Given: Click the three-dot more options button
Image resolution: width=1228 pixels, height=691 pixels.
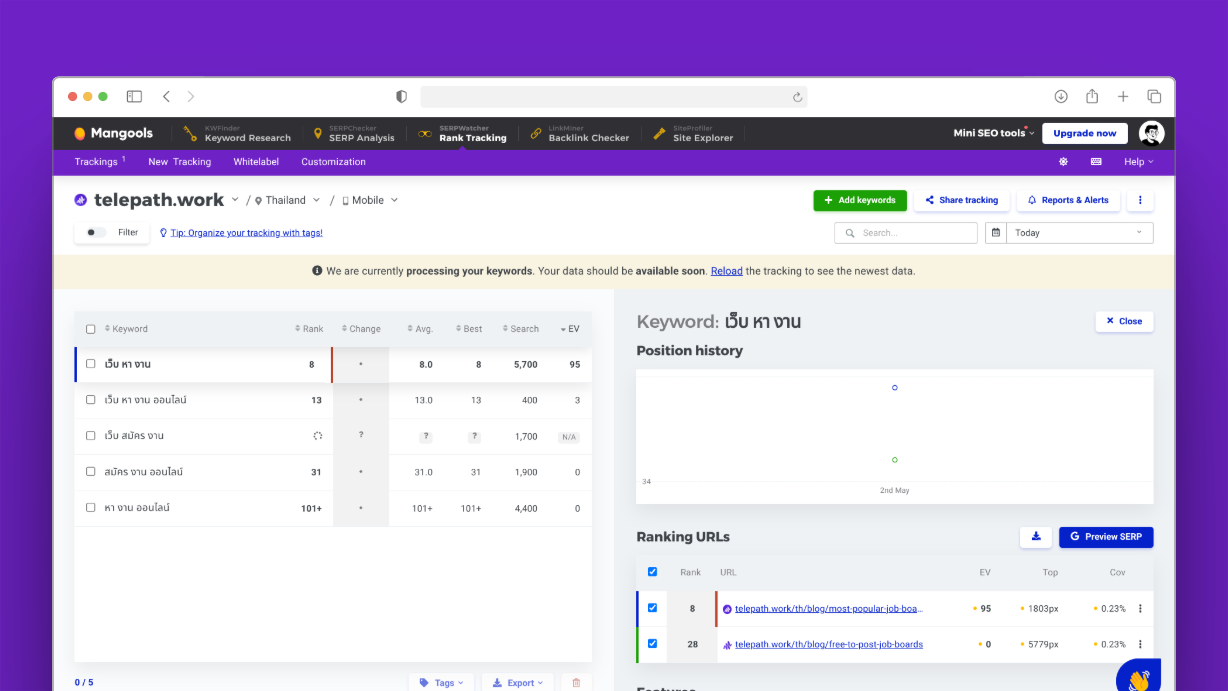Looking at the screenshot, I should (1140, 200).
